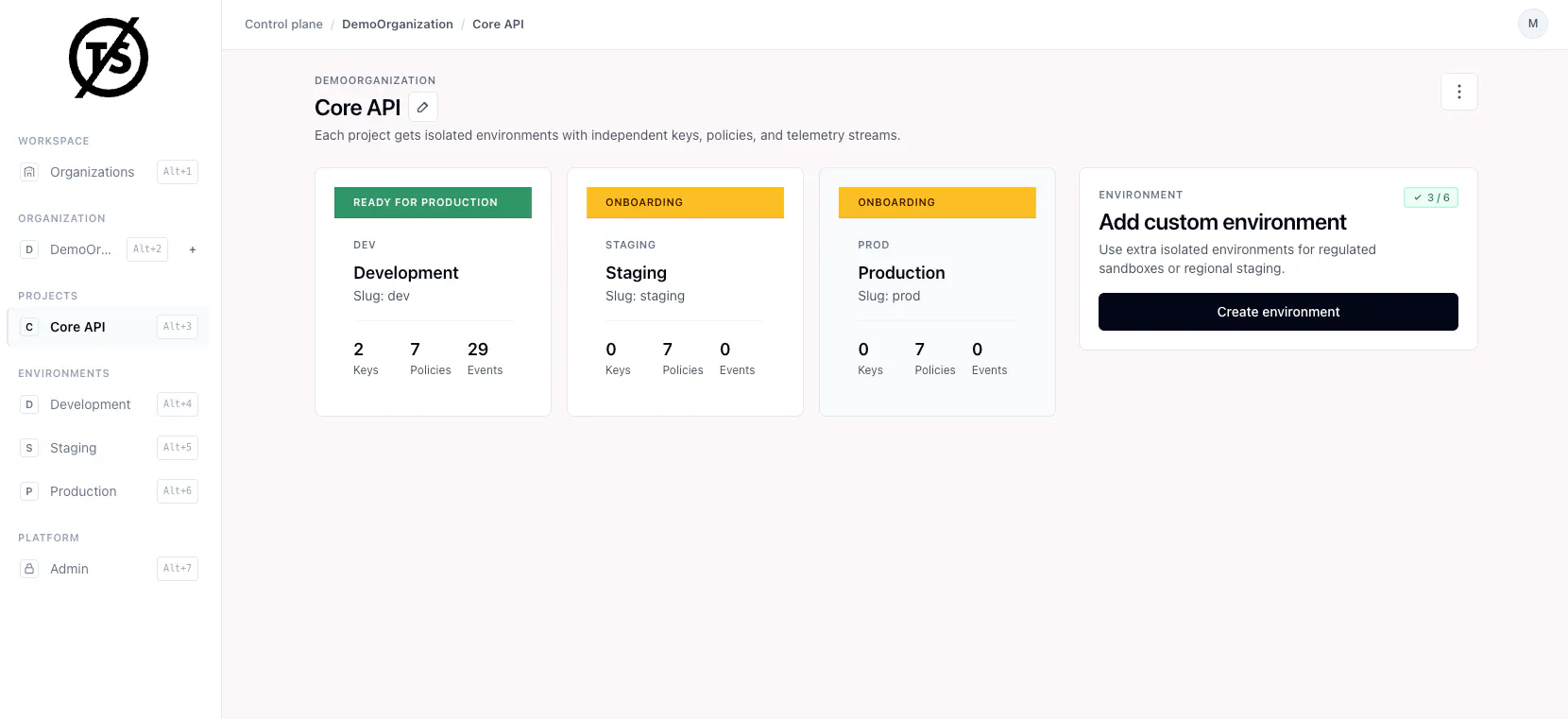Viewport: 1568px width, 719px height.
Task: Click the DemoOrganization 'D' avatar icon
Action: click(x=29, y=249)
